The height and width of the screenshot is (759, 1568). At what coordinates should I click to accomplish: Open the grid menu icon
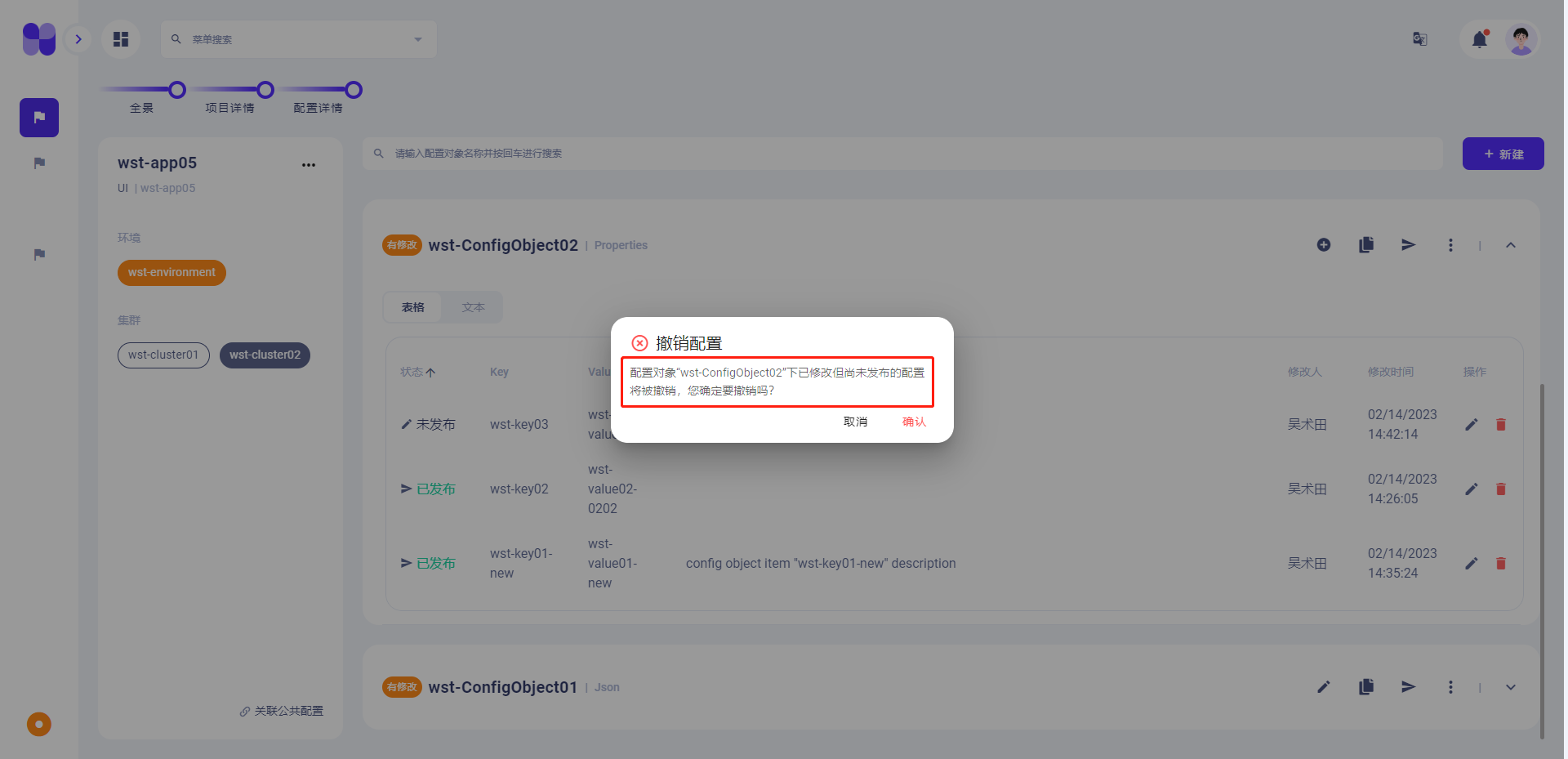pos(121,39)
